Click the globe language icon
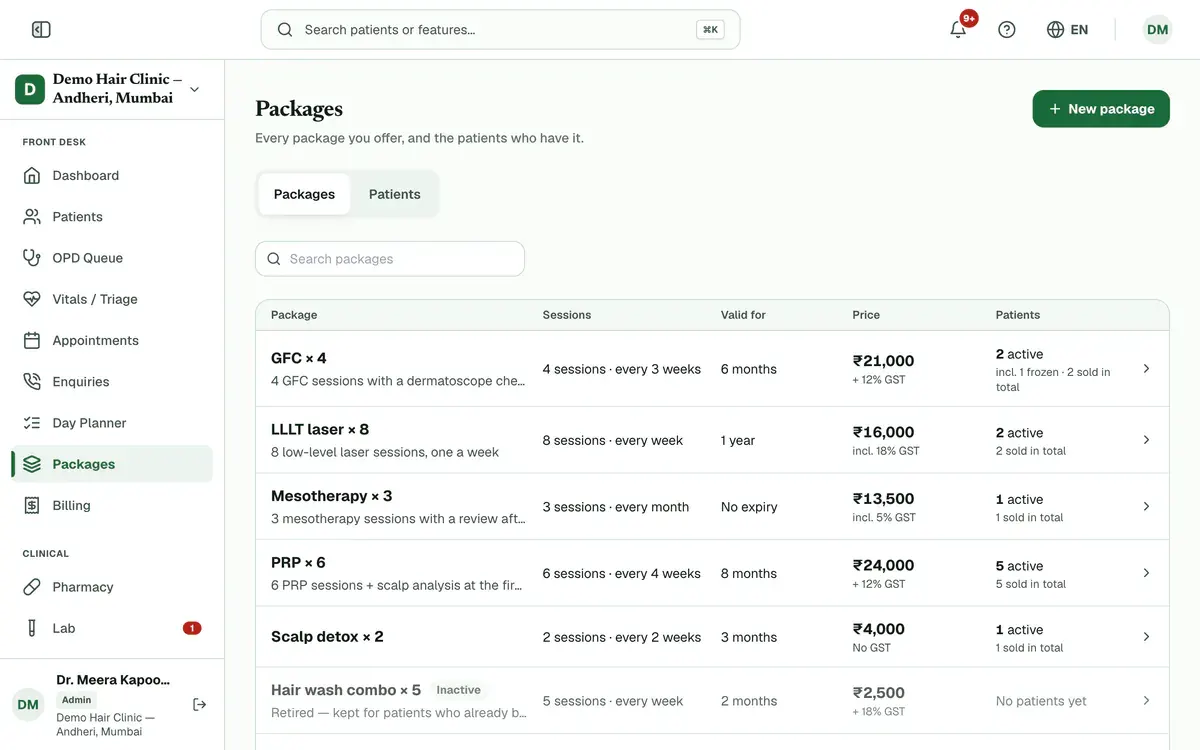 pyautogui.click(x=1055, y=30)
